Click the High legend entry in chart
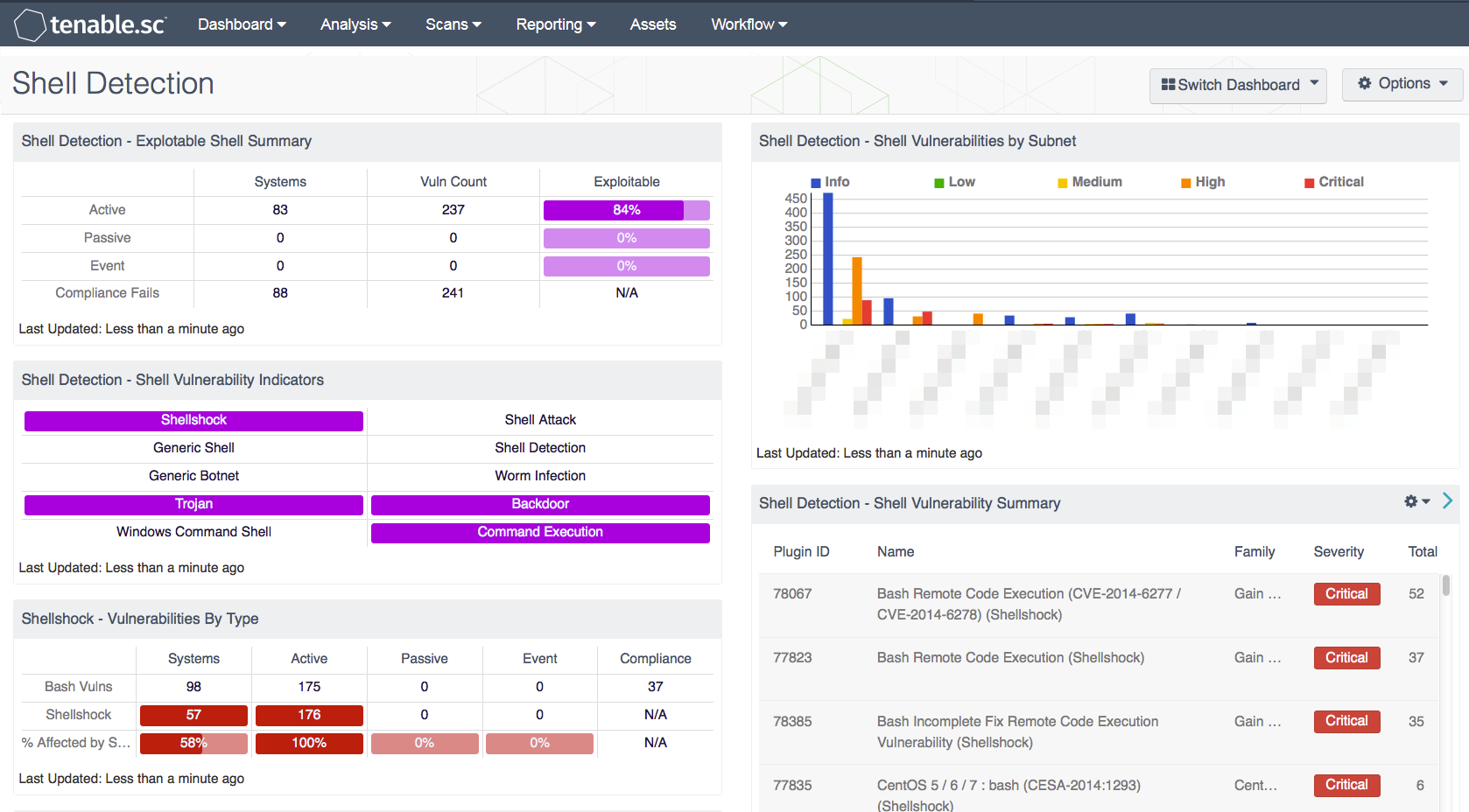This screenshot has height=812, width=1469. (1203, 182)
